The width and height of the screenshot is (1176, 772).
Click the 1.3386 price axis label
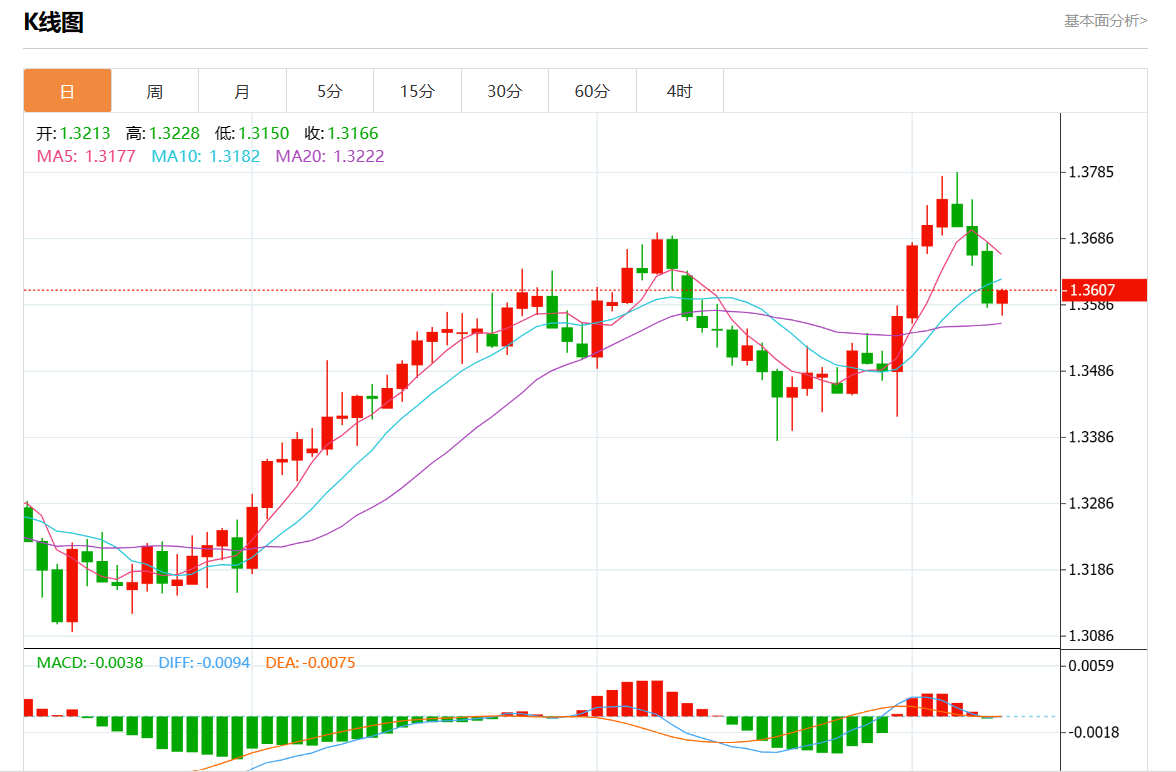tap(1091, 437)
